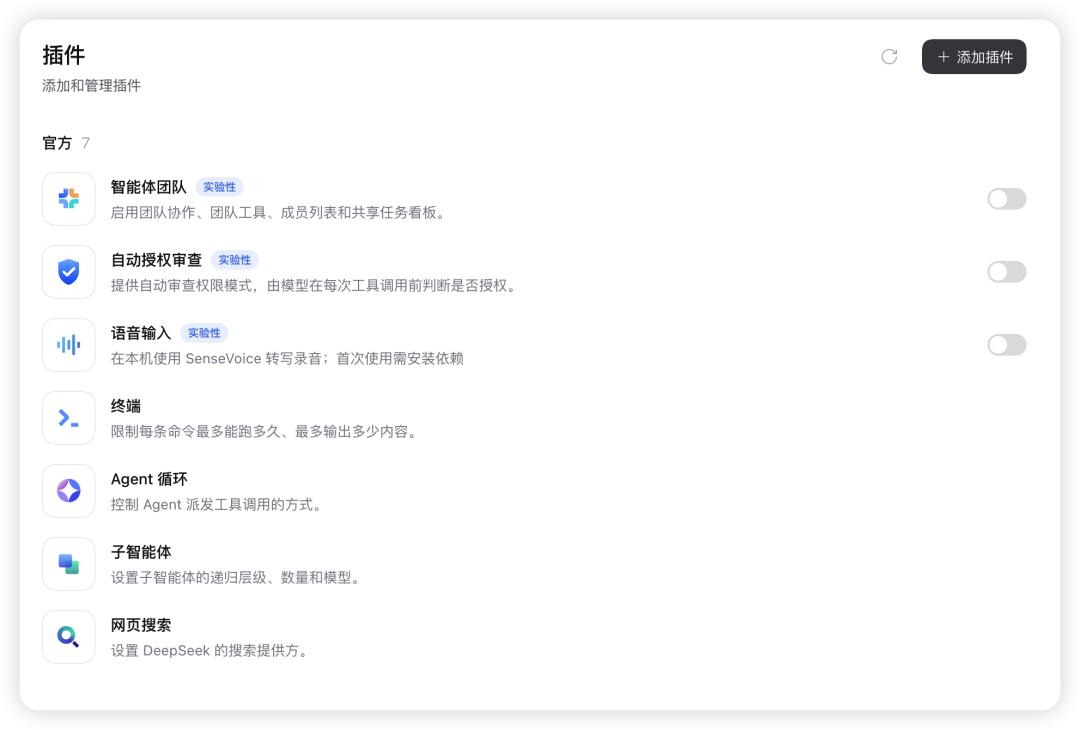Select the 语音输入 title
1080x730 pixels.
point(141,333)
